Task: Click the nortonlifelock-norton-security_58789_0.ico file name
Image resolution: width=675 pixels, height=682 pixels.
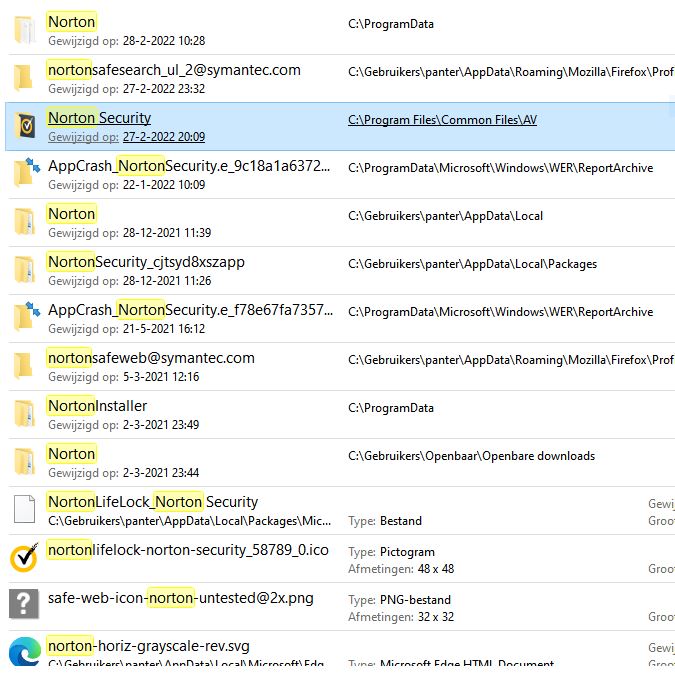Action: point(188,550)
